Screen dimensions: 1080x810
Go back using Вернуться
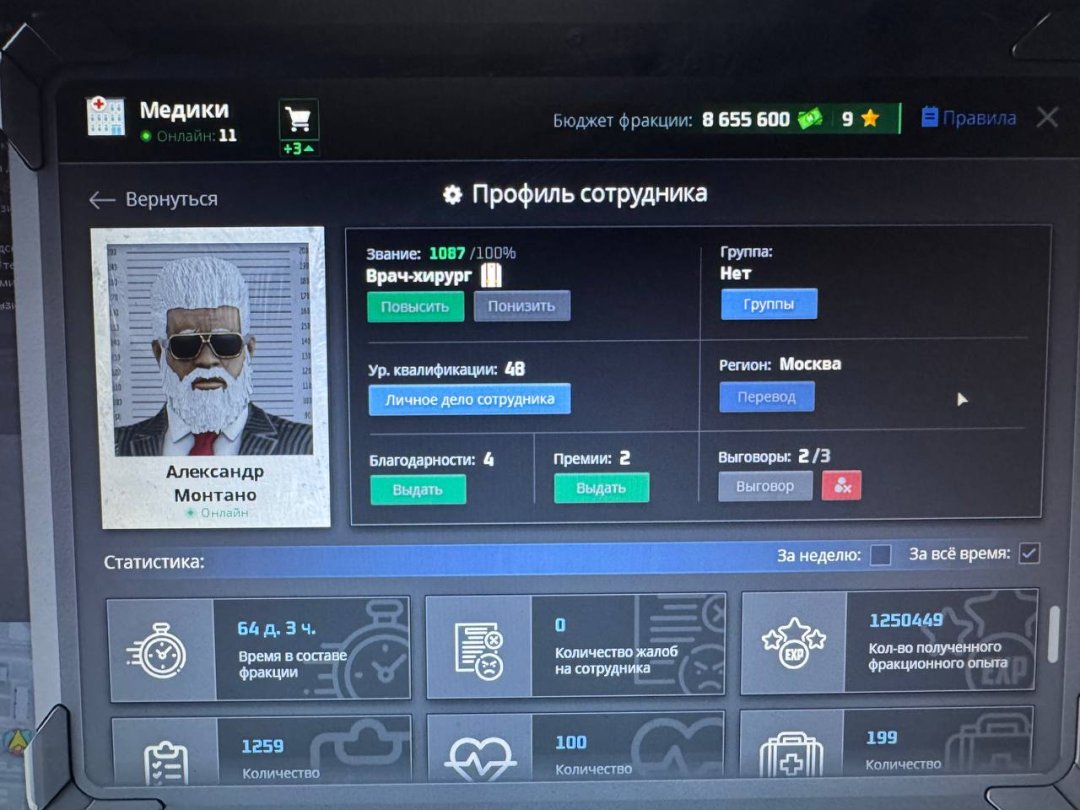(x=153, y=200)
